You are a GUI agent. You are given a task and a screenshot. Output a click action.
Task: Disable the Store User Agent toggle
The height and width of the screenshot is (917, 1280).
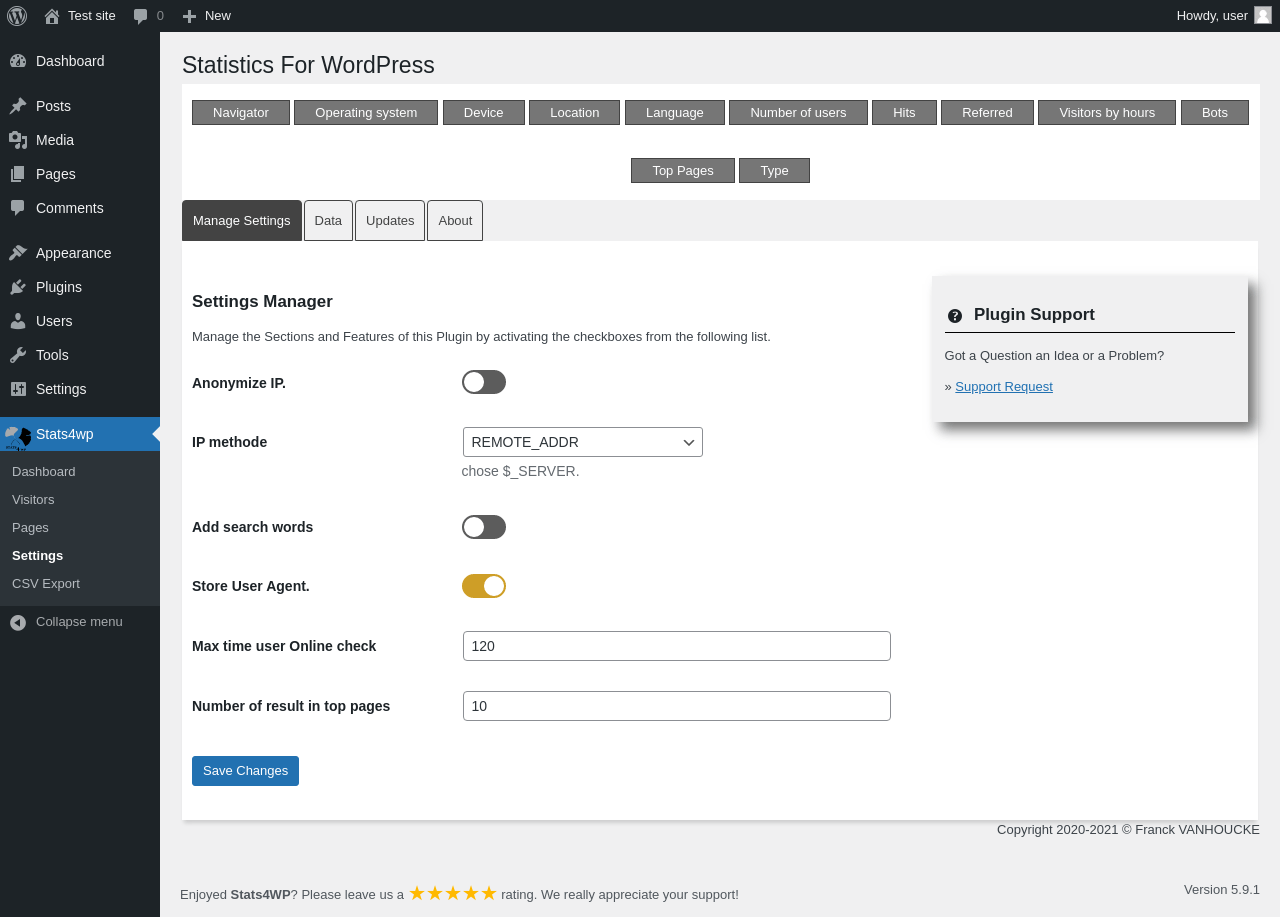point(484,586)
